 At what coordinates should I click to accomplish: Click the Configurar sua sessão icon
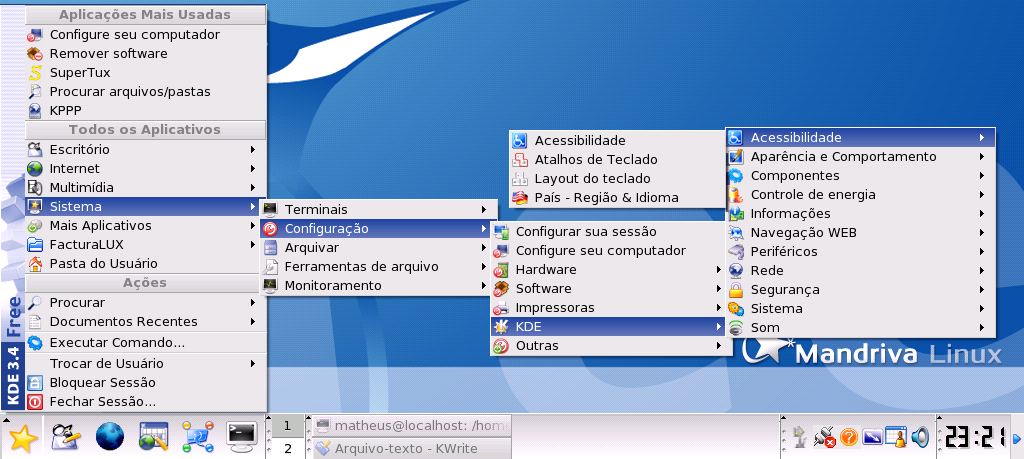click(501, 232)
